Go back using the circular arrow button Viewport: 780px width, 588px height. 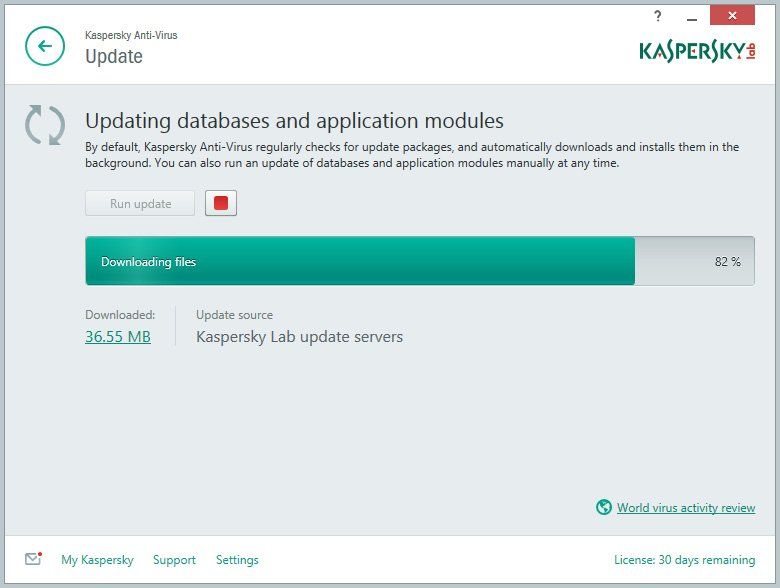[45, 46]
